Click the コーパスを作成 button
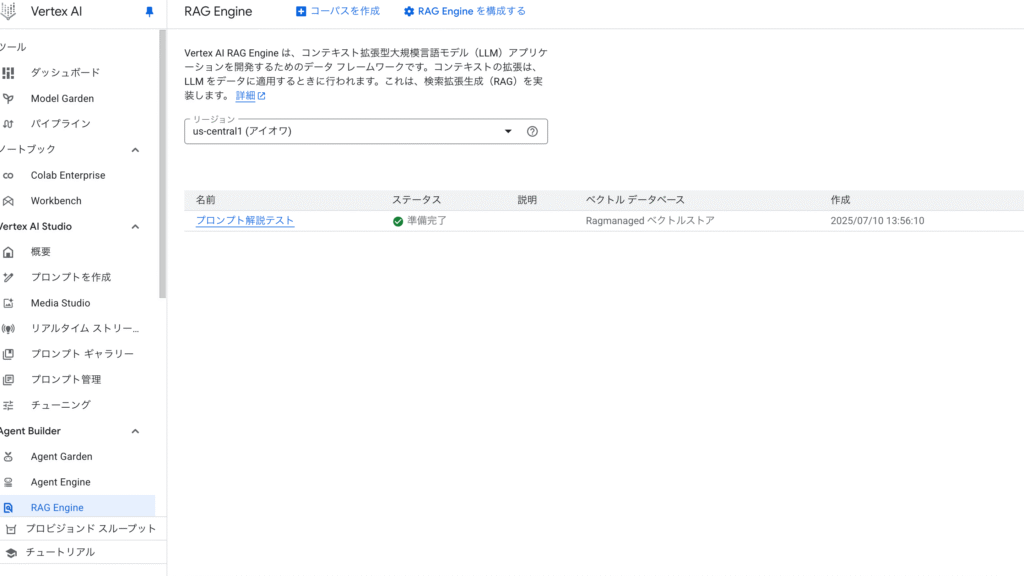 coord(338,11)
